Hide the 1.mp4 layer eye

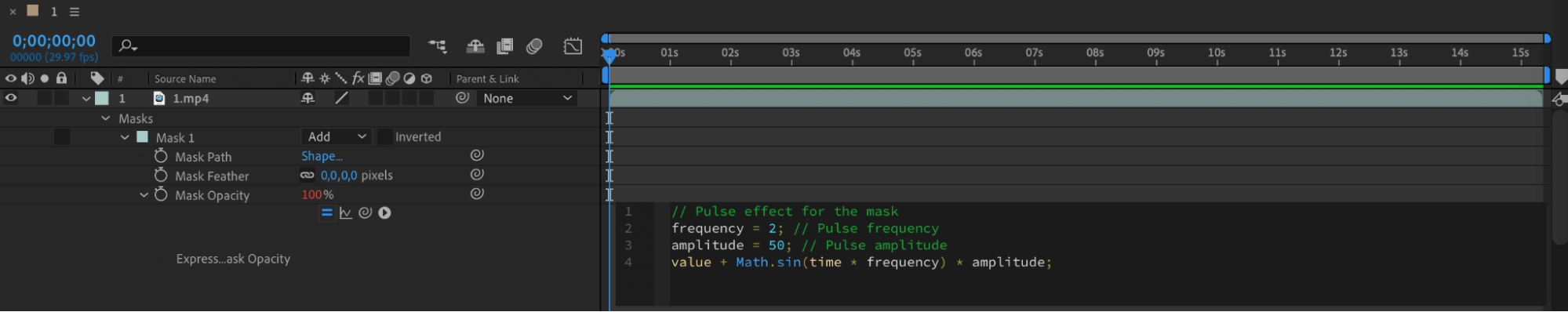pyautogui.click(x=11, y=98)
